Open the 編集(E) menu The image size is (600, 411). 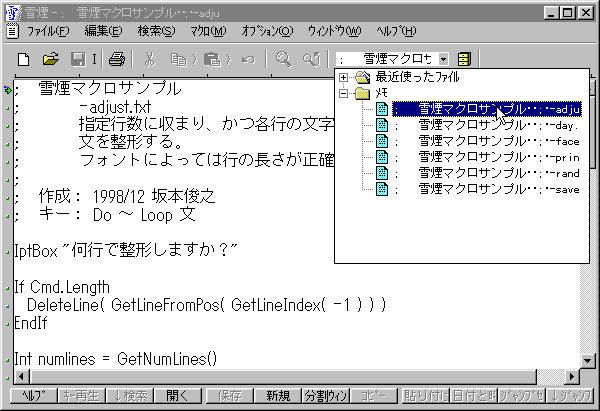103,31
